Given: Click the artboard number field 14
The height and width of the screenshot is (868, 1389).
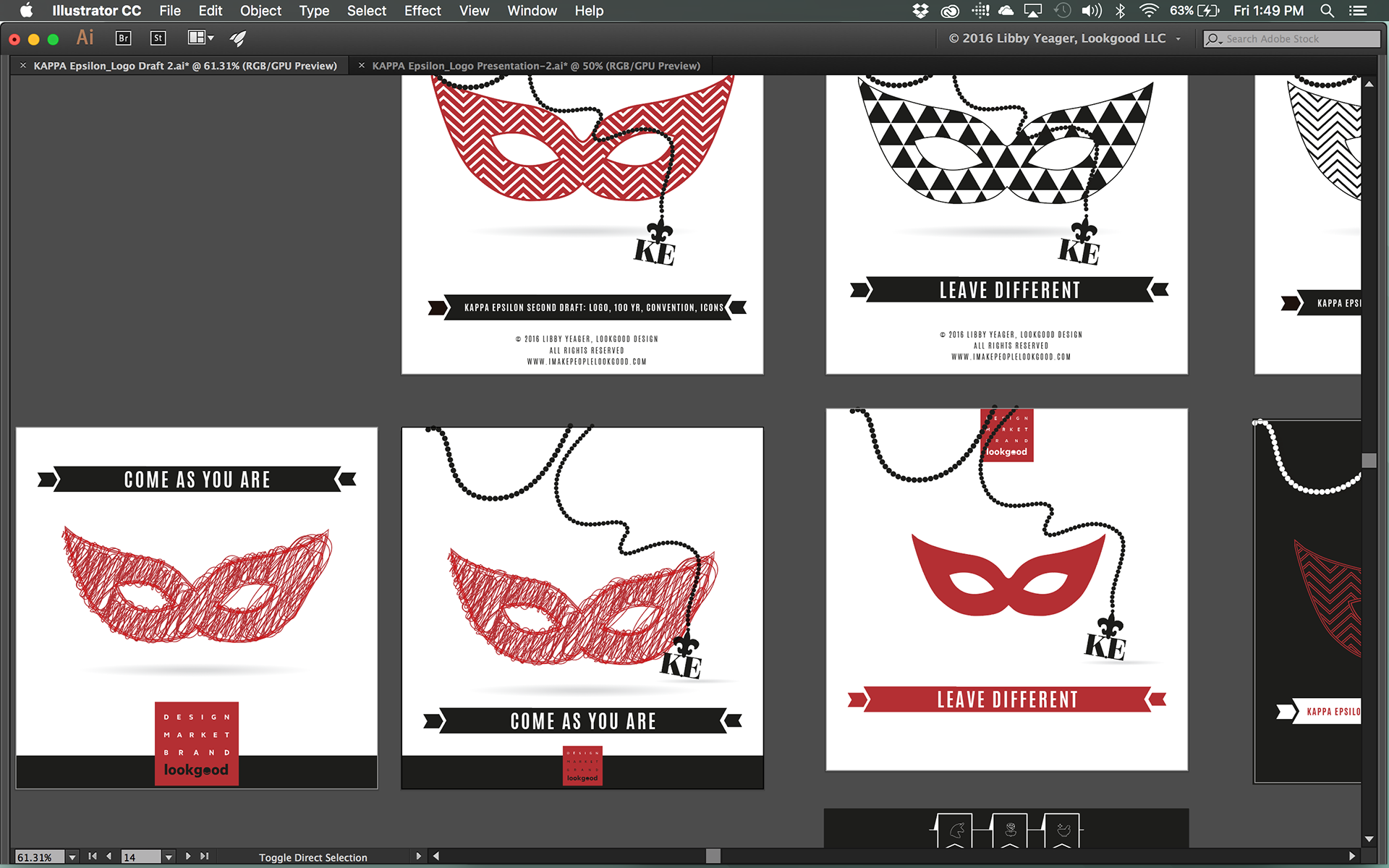Looking at the screenshot, I should 140,857.
